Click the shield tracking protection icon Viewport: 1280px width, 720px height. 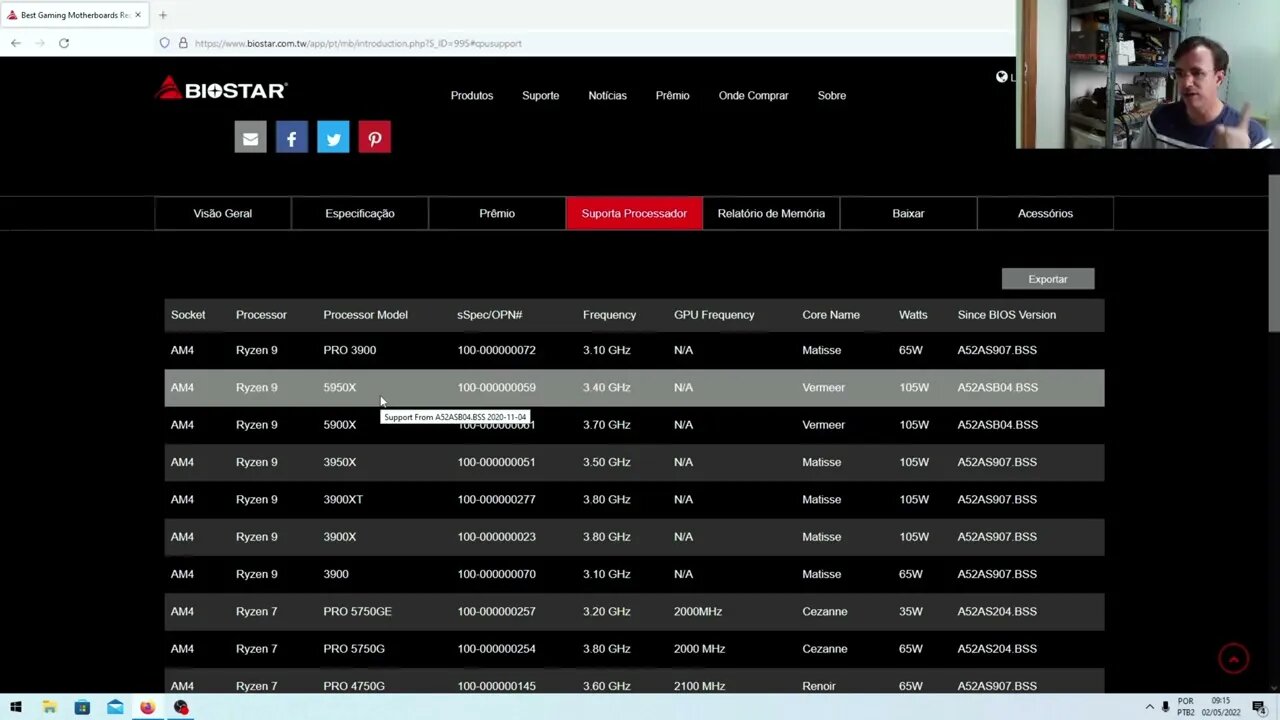(x=165, y=43)
